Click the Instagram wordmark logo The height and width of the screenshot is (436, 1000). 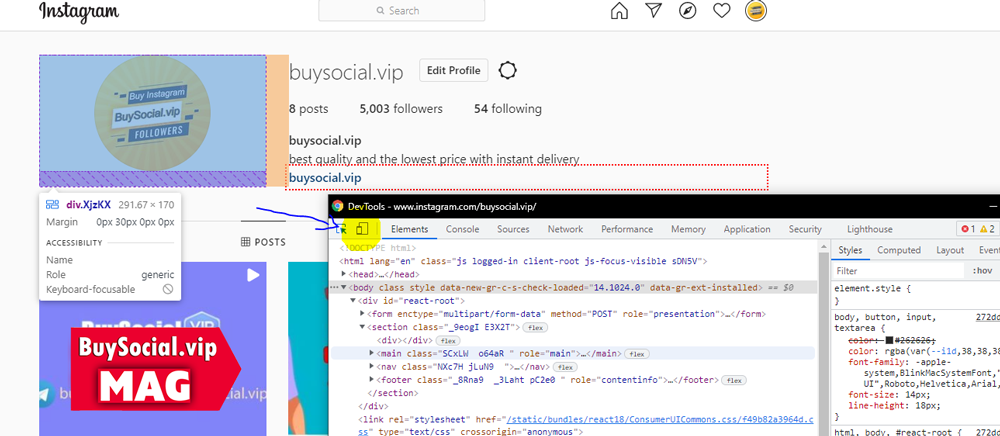coord(79,11)
